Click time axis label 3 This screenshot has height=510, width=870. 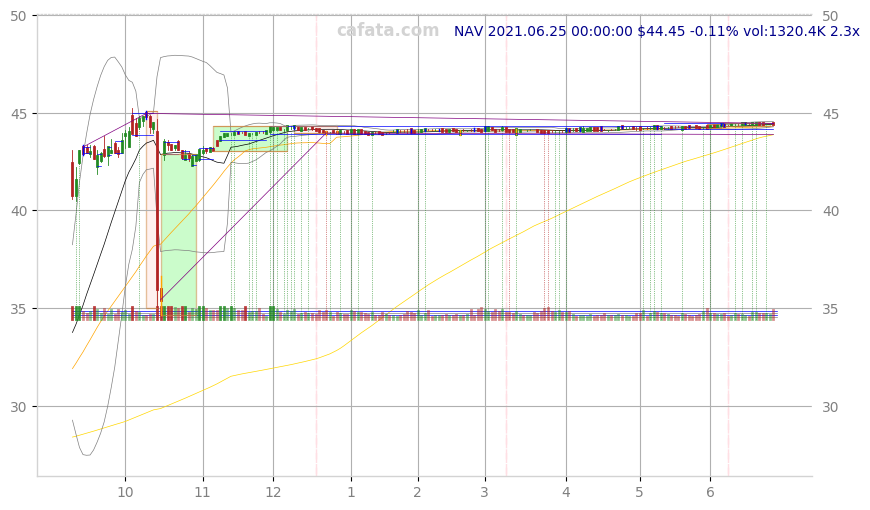click(x=485, y=492)
